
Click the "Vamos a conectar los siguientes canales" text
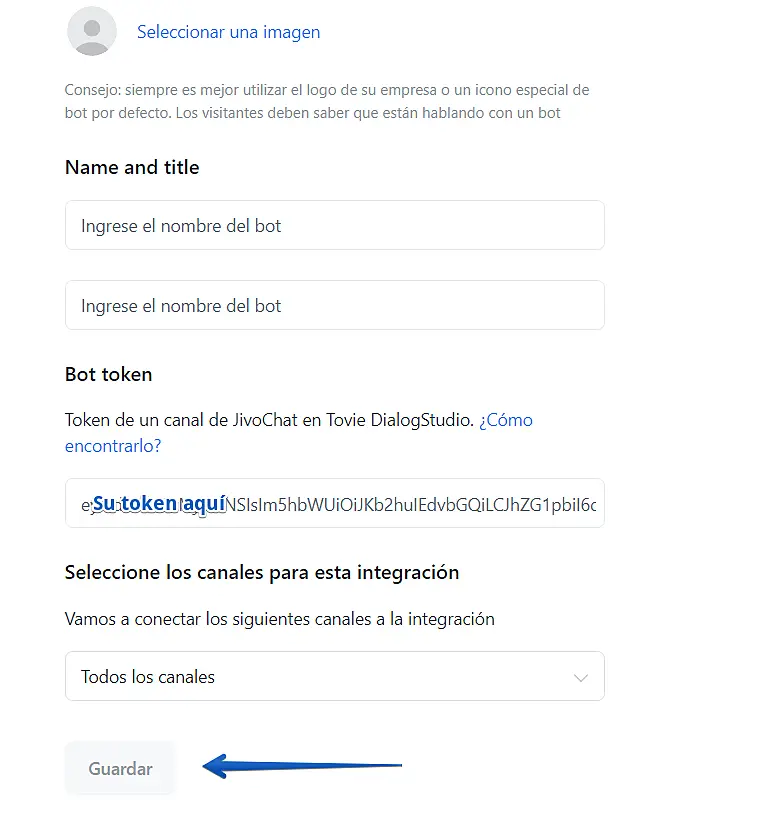[x=279, y=619]
